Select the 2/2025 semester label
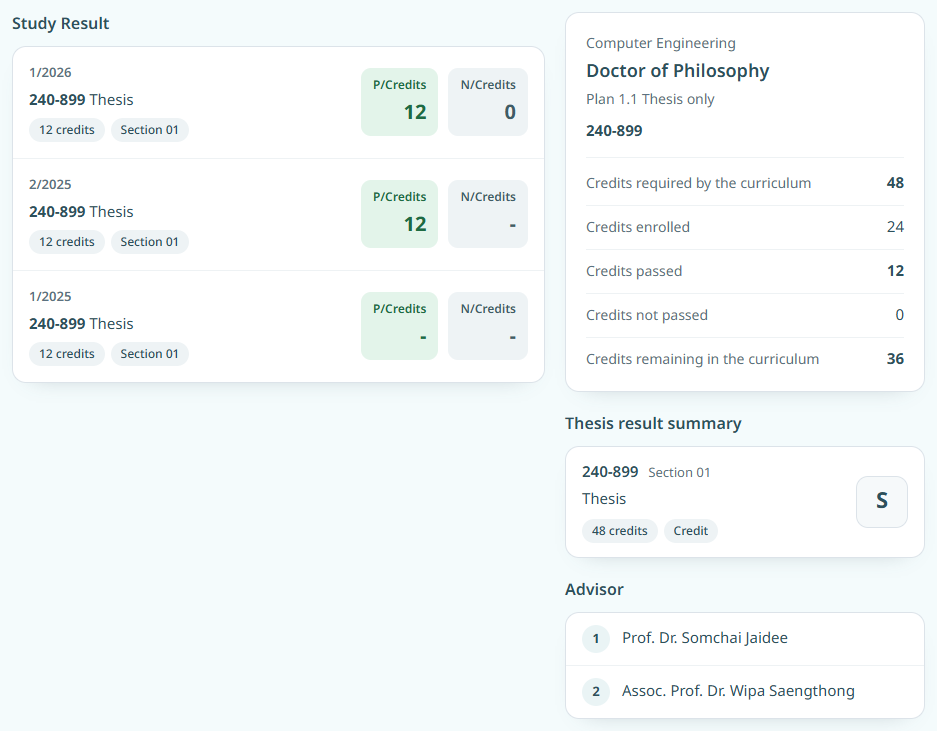This screenshot has width=937, height=731. [50, 184]
